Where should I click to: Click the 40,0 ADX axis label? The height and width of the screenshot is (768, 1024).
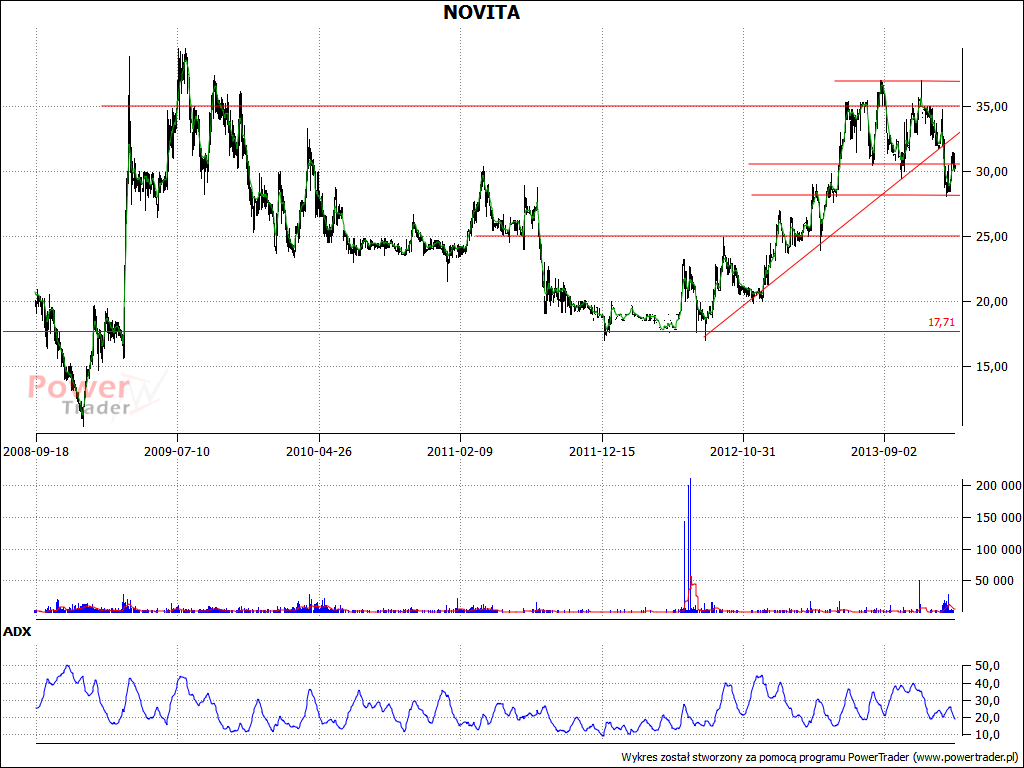(988, 684)
